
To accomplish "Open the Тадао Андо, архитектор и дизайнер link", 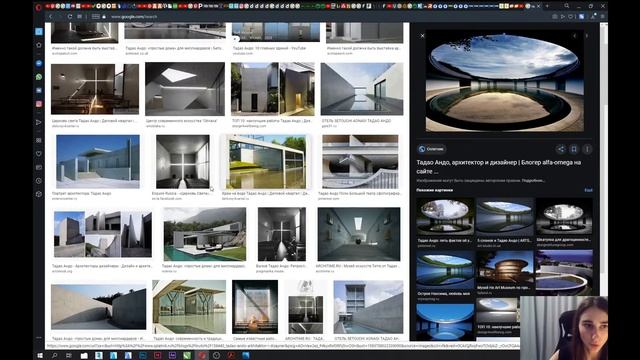I will point(498,167).
